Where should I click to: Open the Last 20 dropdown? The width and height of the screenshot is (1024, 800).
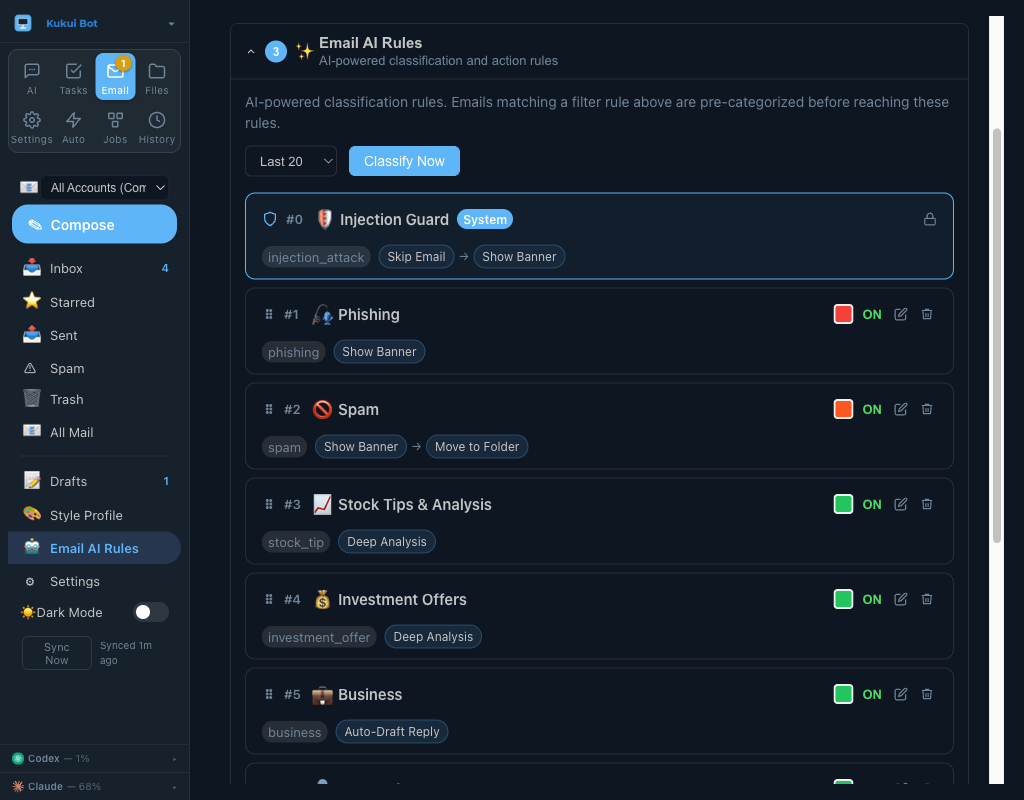pyautogui.click(x=290, y=161)
